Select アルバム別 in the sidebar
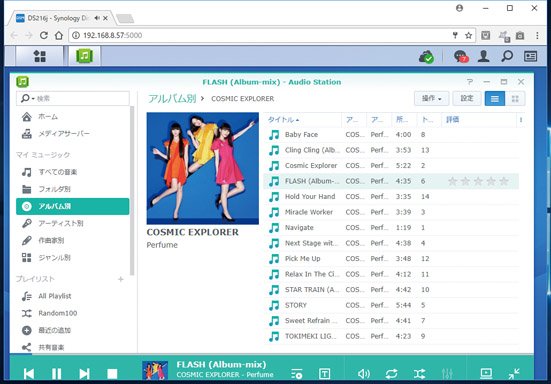This screenshot has height=384, width=551. click(x=72, y=206)
